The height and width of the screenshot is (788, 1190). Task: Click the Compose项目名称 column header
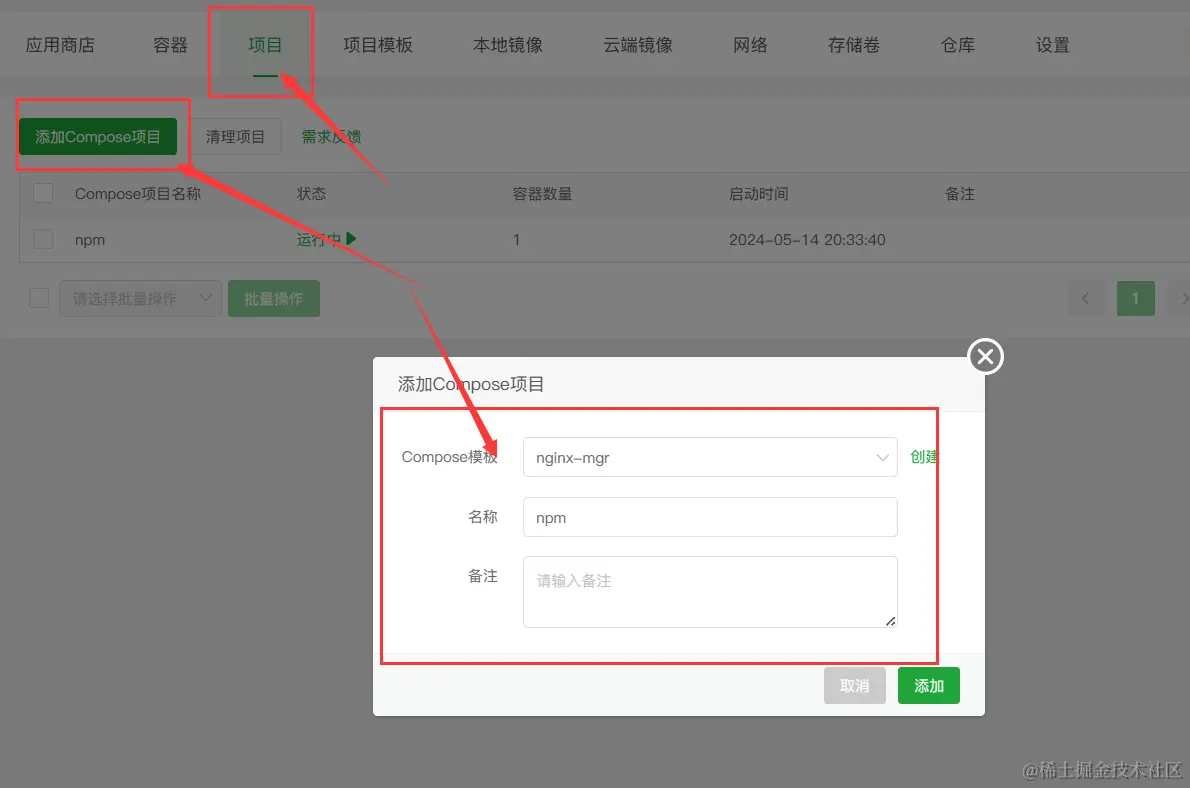pos(137,194)
